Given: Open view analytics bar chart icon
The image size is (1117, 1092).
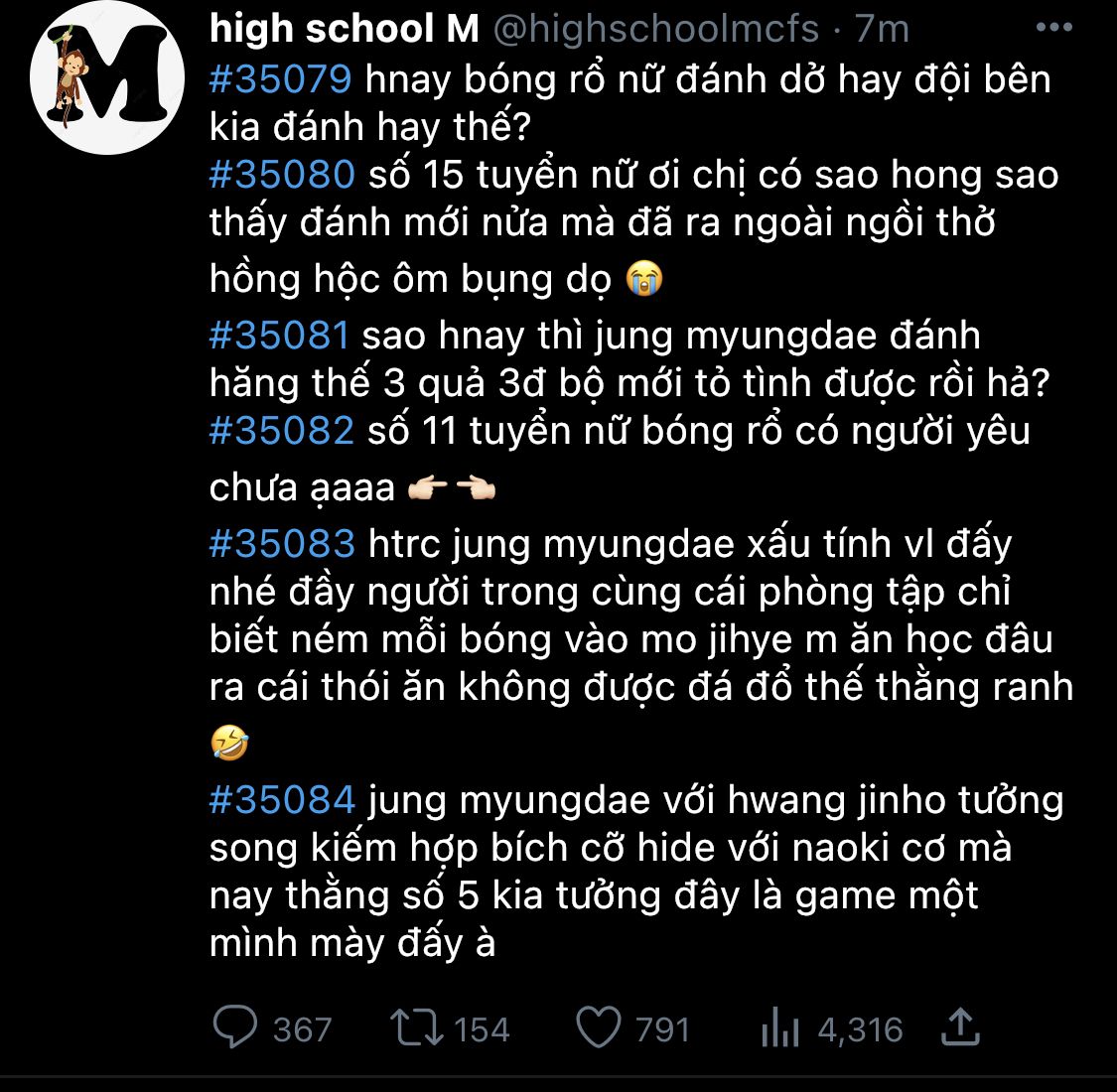Looking at the screenshot, I should tap(780, 1028).
